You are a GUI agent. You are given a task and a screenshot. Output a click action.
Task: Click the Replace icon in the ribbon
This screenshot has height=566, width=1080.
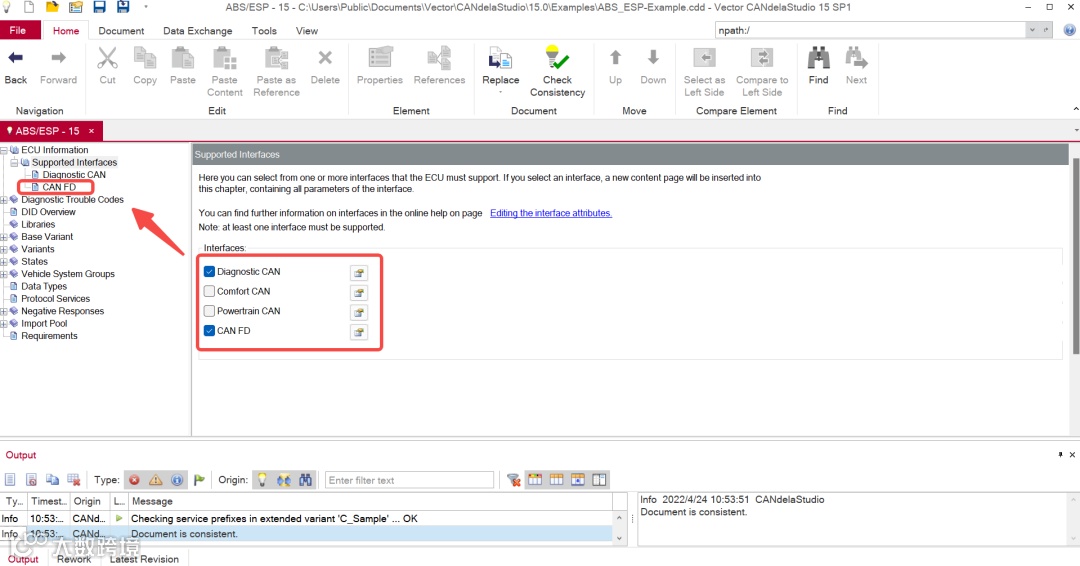[500, 59]
